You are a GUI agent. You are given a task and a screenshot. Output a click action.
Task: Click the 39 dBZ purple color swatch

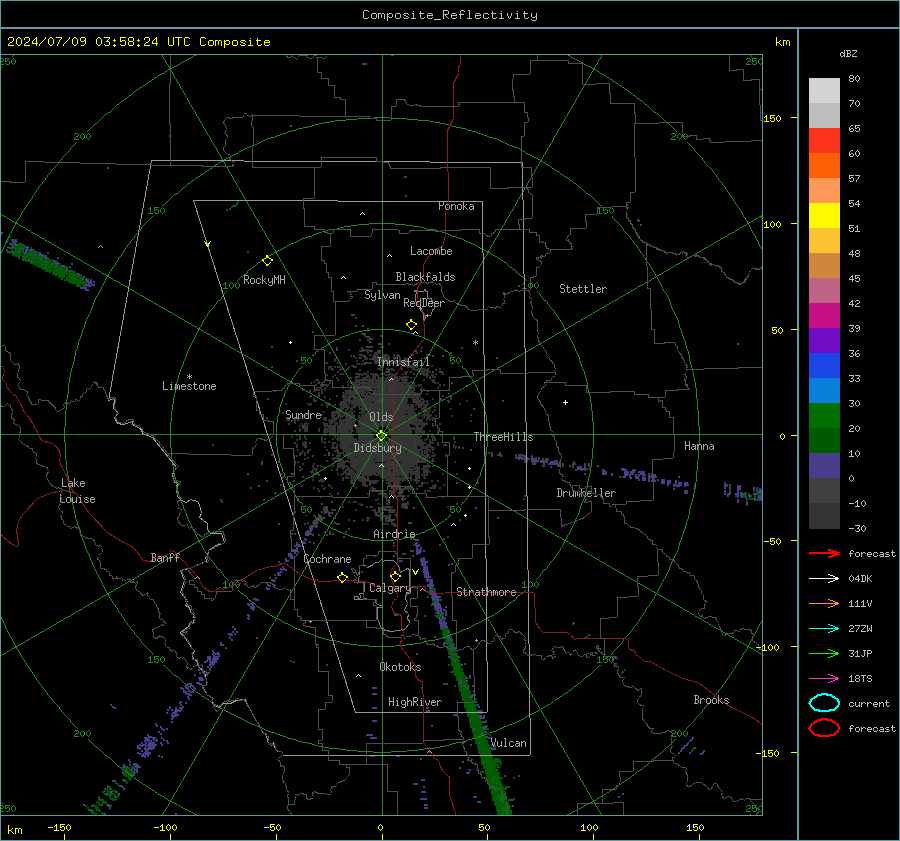(824, 340)
